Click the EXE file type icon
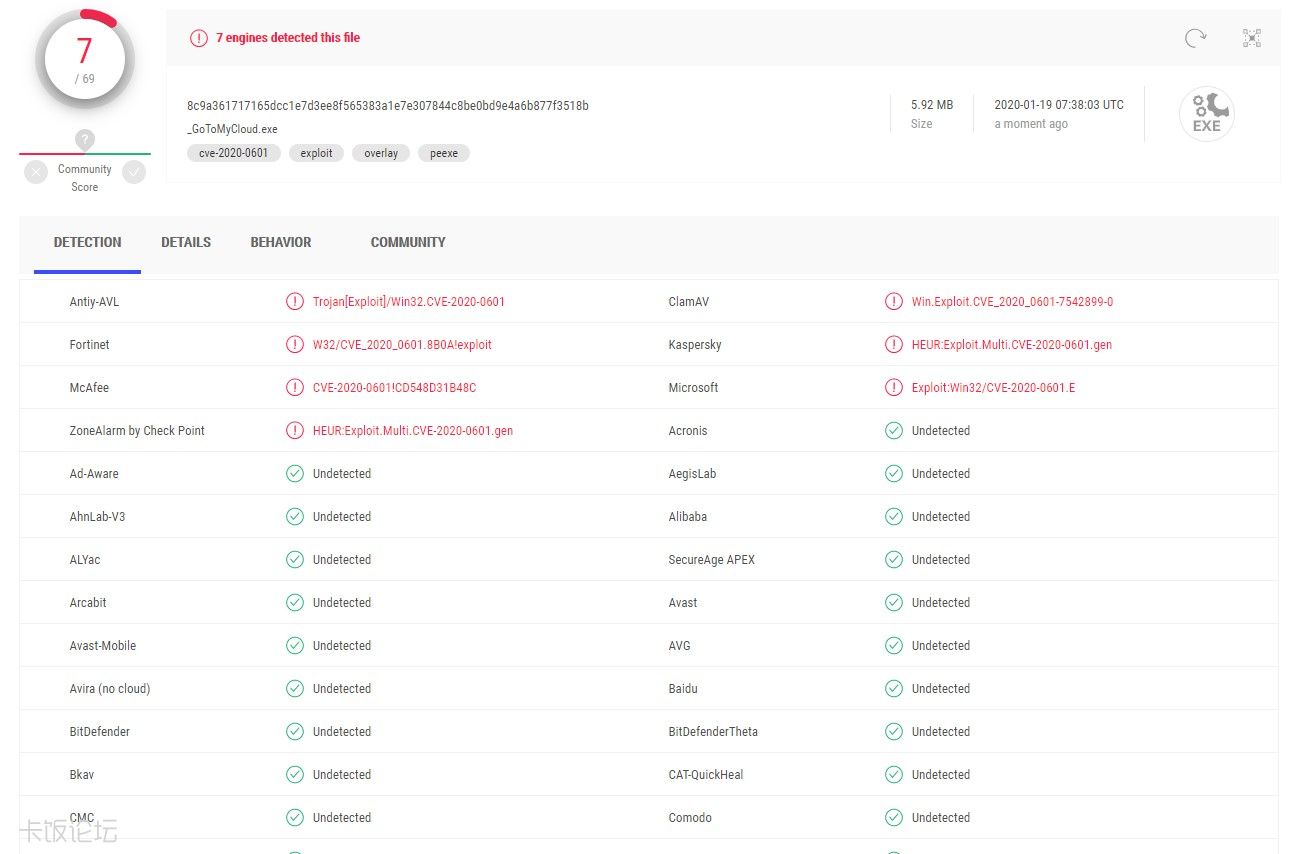 pos(1206,113)
